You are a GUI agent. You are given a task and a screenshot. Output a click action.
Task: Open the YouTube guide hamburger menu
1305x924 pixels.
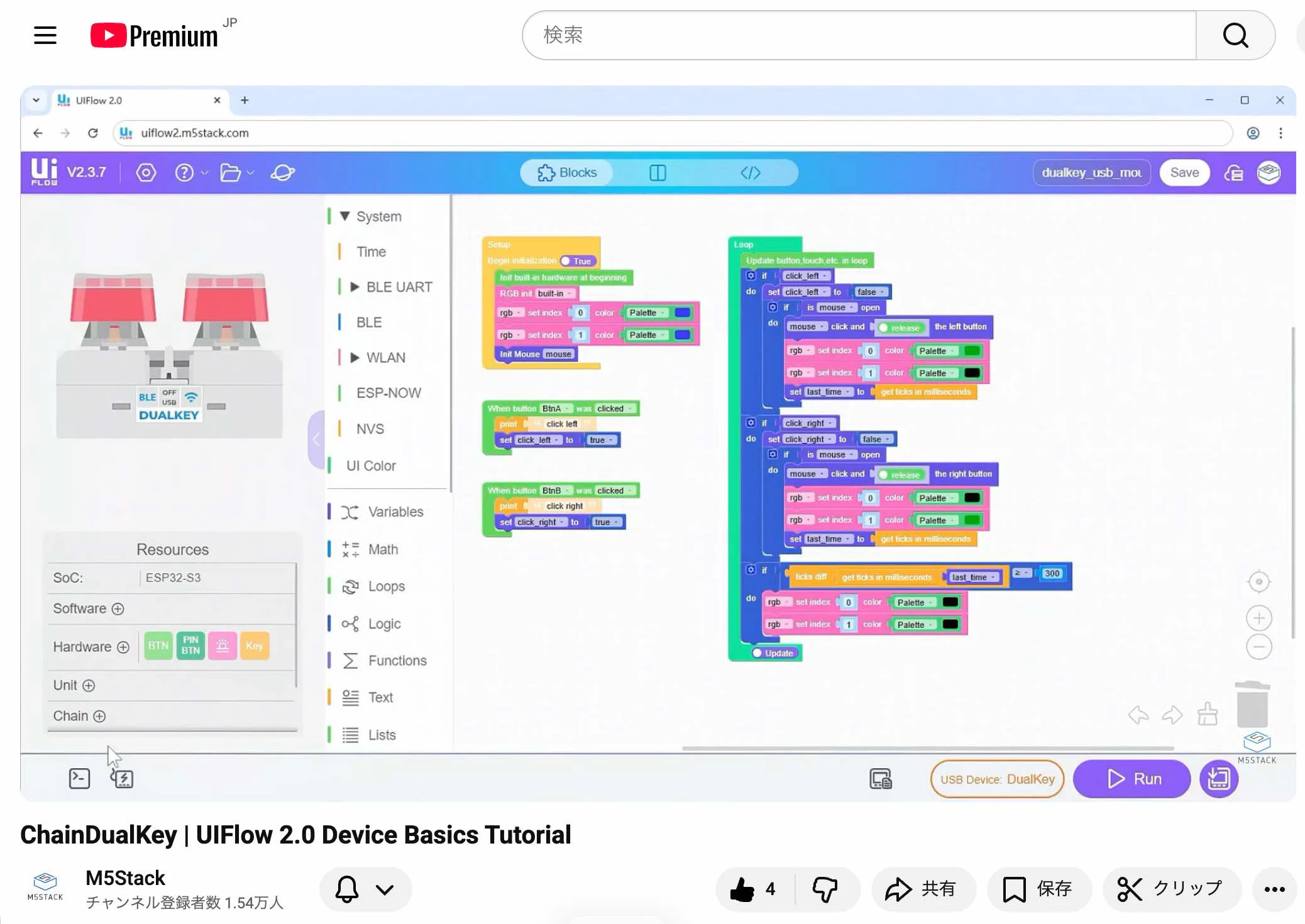[x=45, y=35]
